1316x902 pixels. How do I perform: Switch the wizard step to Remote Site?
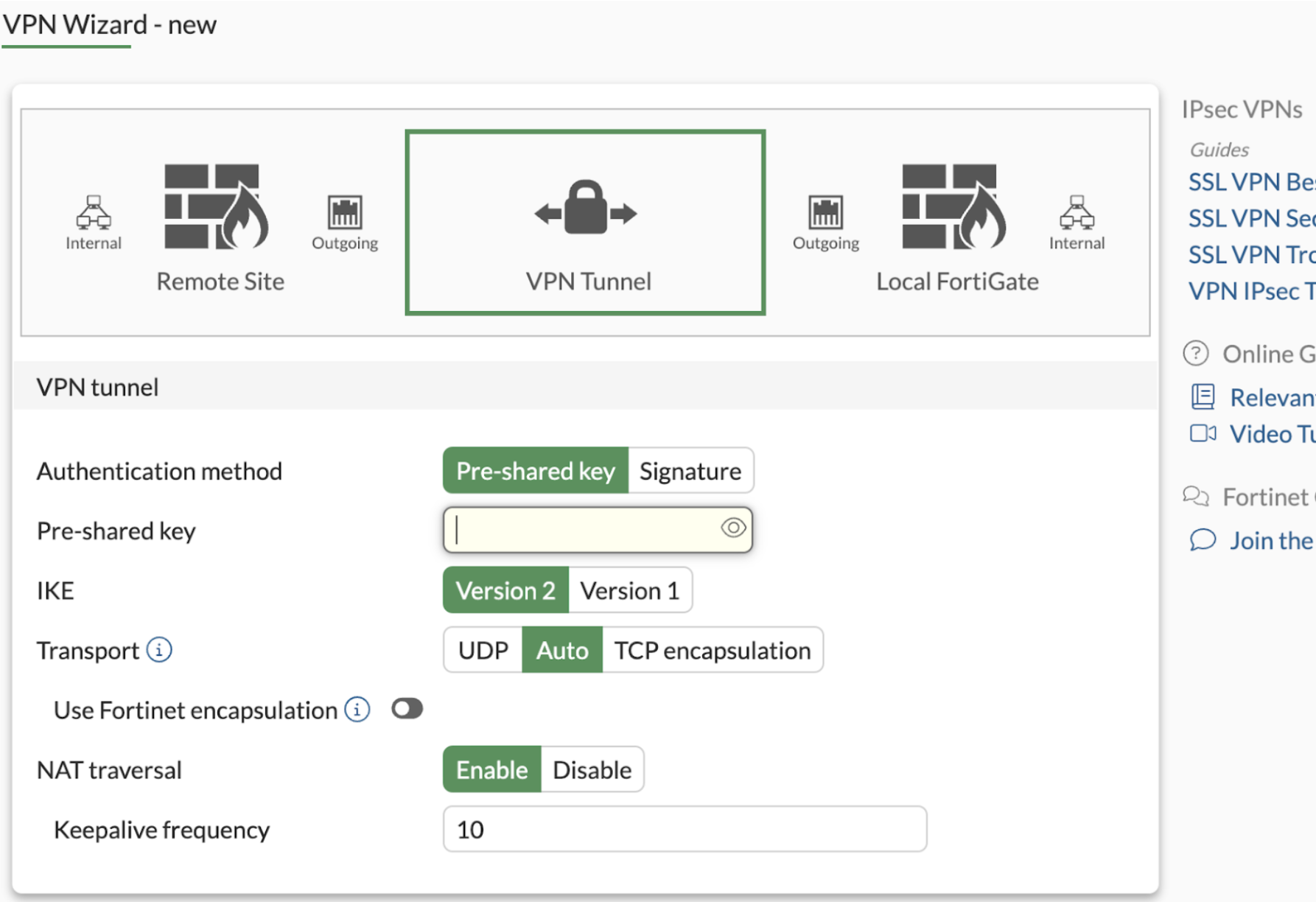pyautogui.click(x=220, y=282)
